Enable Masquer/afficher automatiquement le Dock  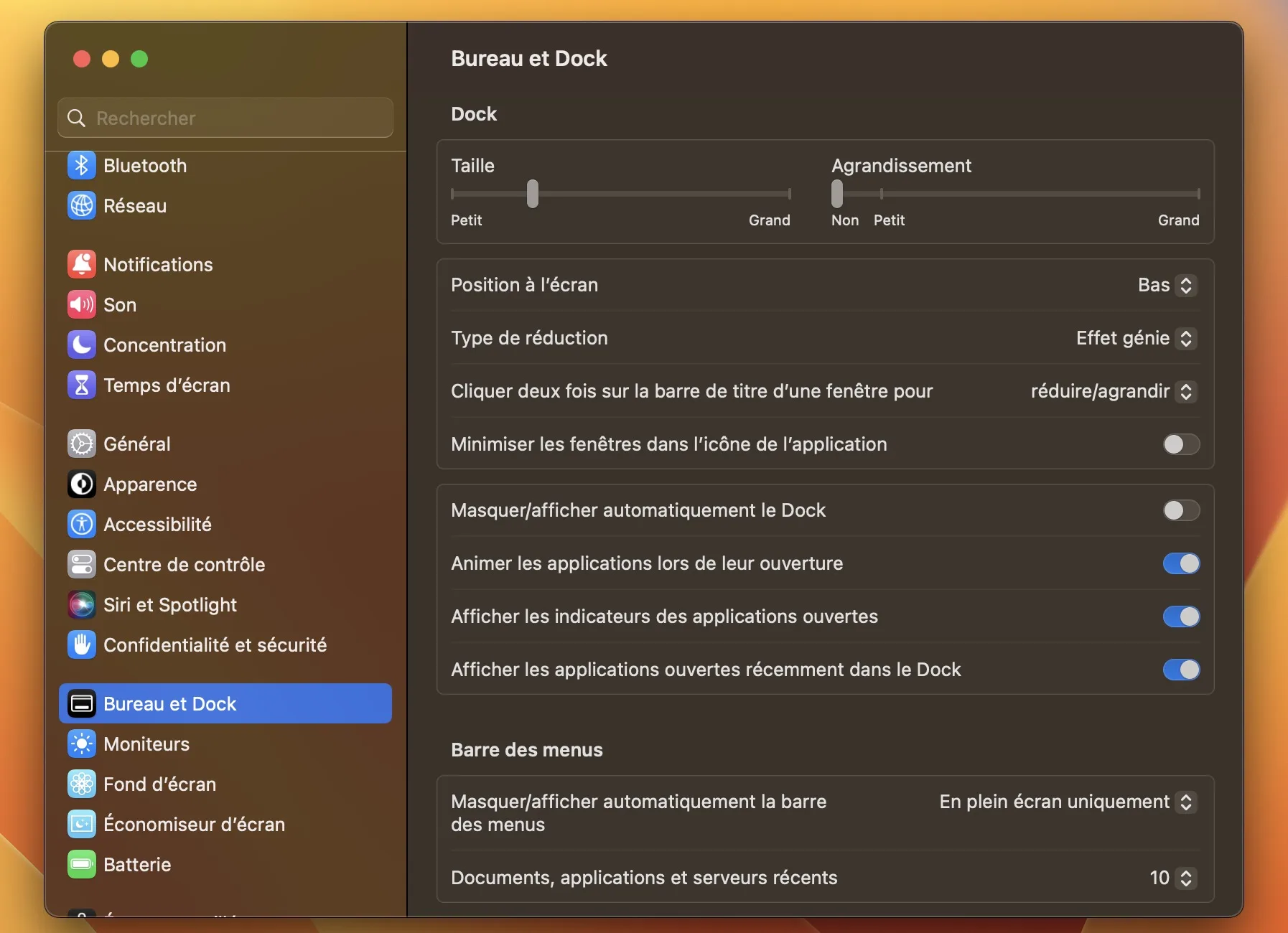click(1180, 510)
